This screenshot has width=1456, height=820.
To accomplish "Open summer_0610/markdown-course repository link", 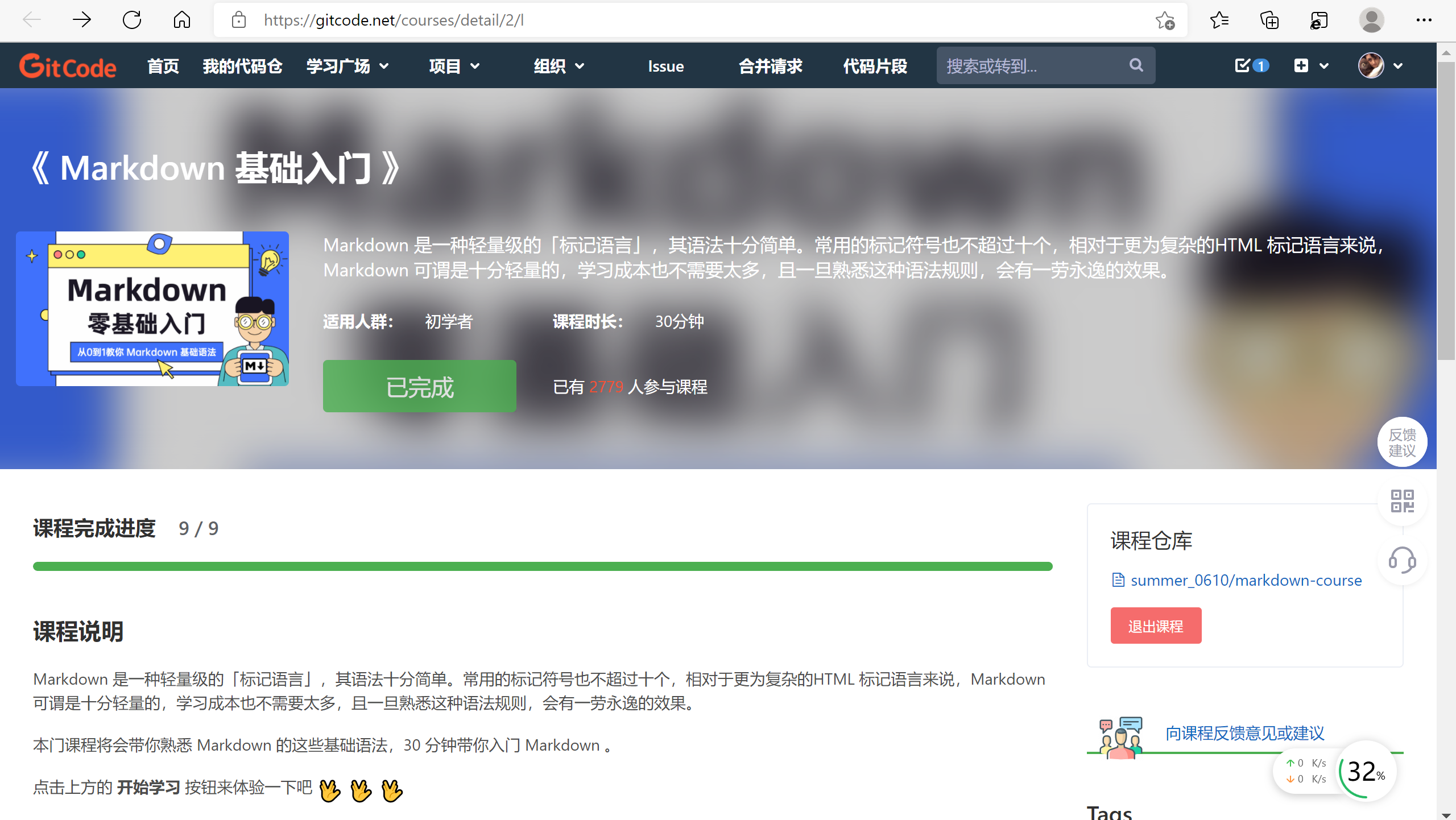I will coord(1246,580).
